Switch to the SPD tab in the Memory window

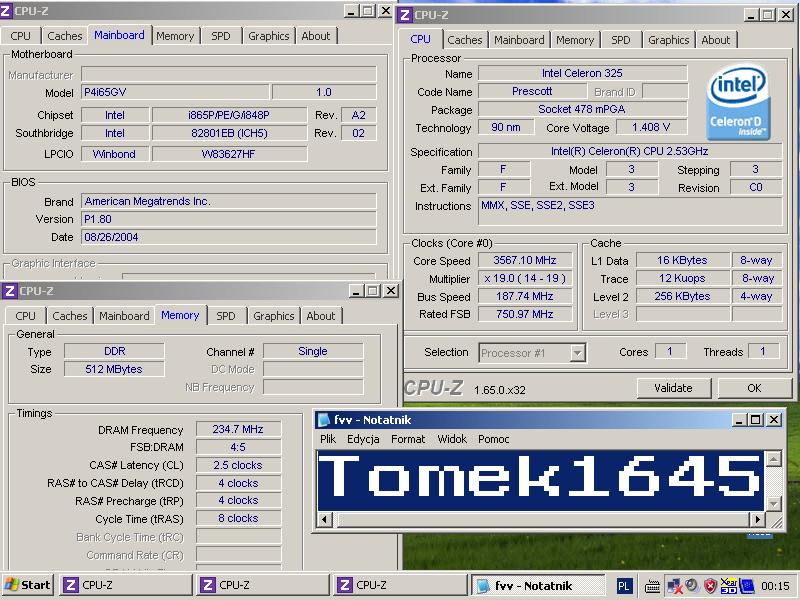coord(226,316)
